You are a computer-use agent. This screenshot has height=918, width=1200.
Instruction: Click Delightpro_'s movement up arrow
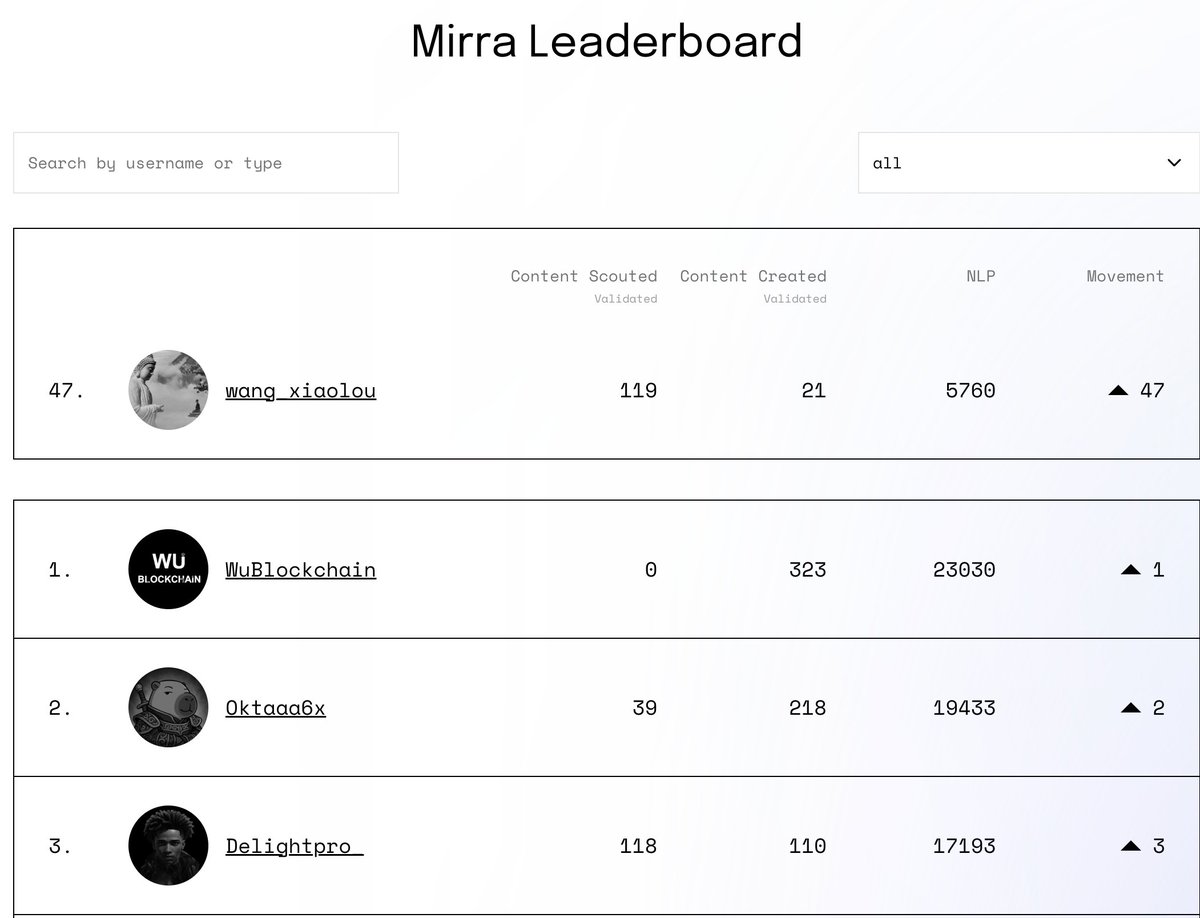[1131, 846]
